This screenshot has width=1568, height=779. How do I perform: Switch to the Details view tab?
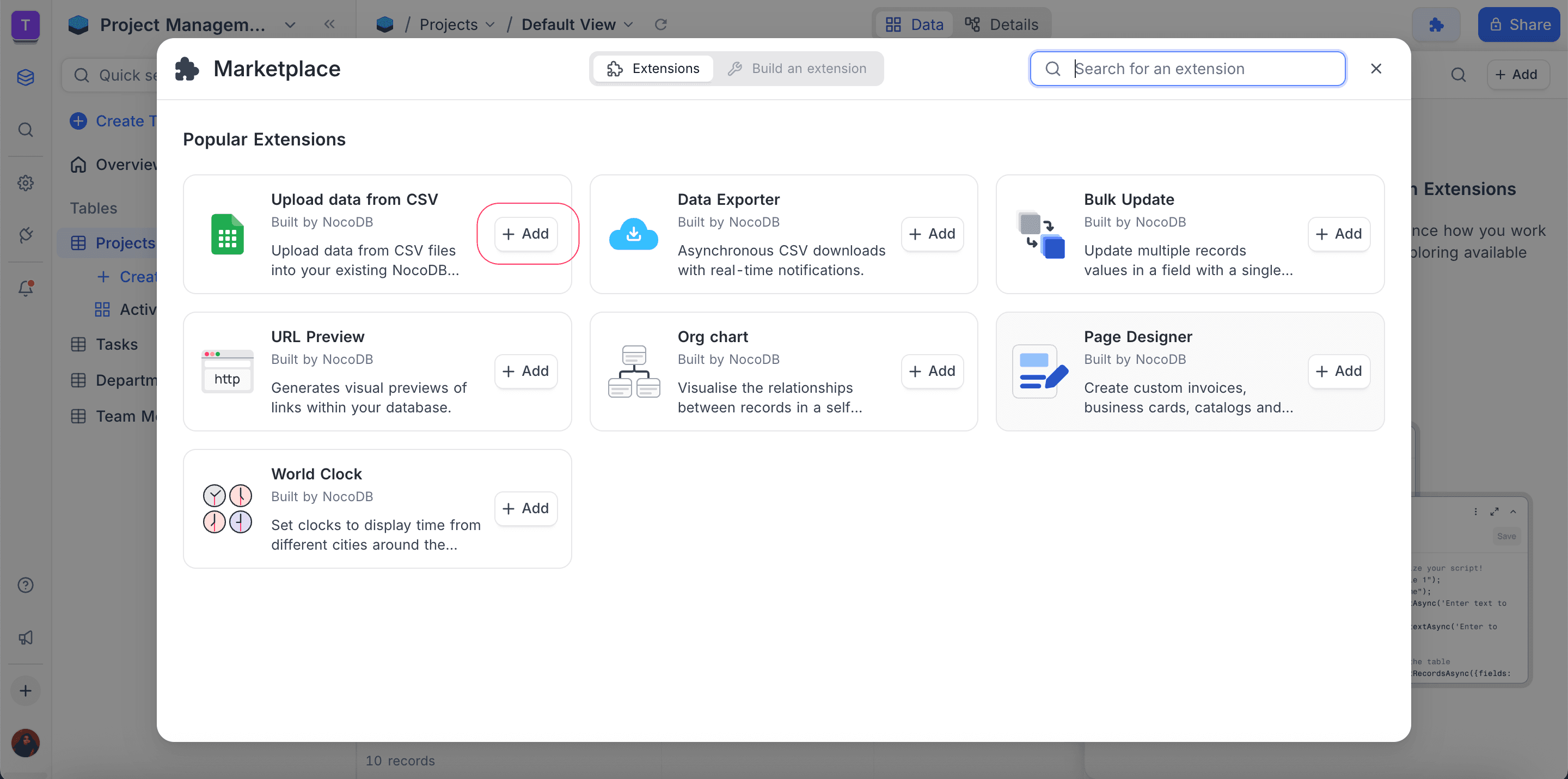(1001, 25)
